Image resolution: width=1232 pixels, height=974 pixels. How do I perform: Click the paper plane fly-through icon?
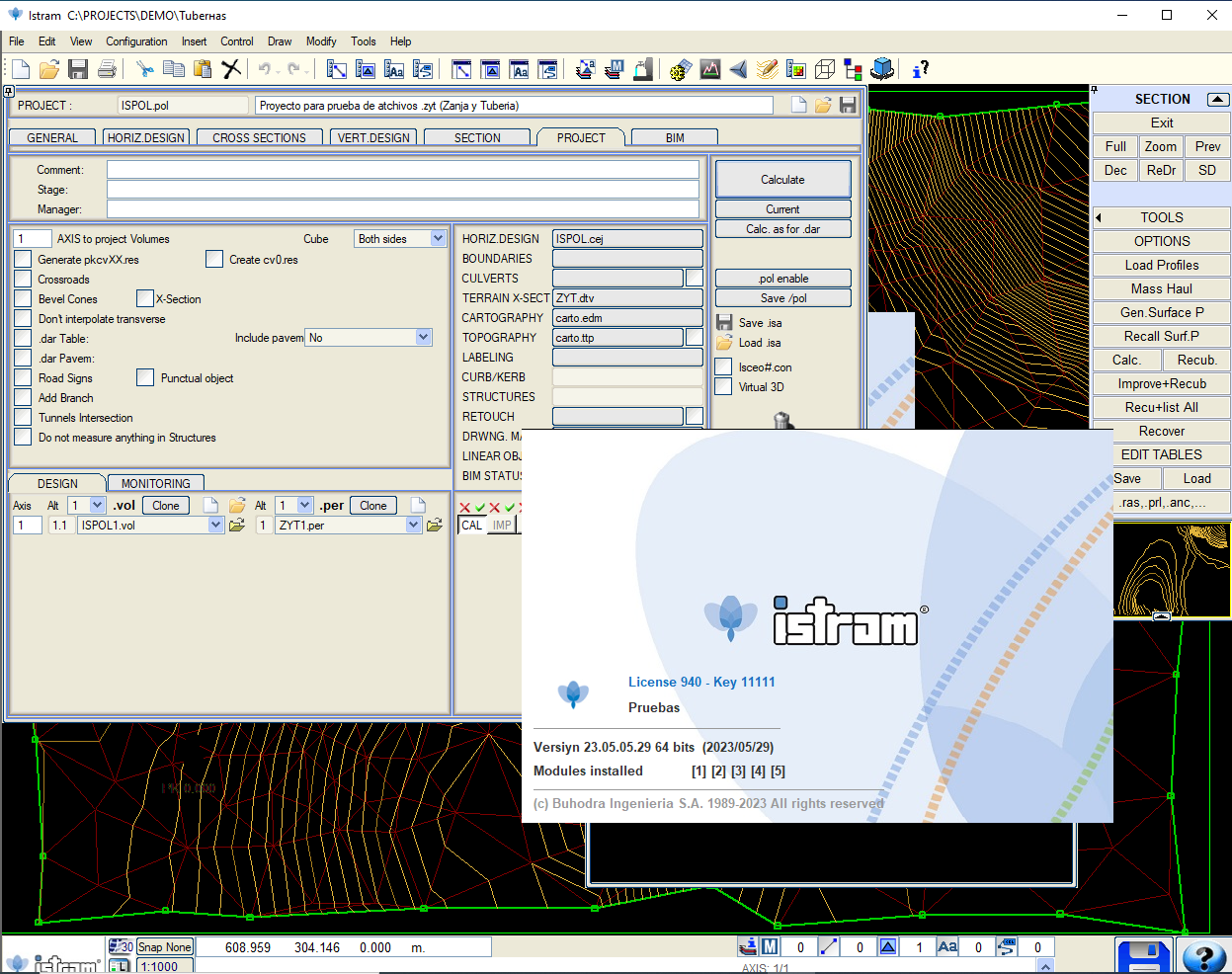coord(738,68)
